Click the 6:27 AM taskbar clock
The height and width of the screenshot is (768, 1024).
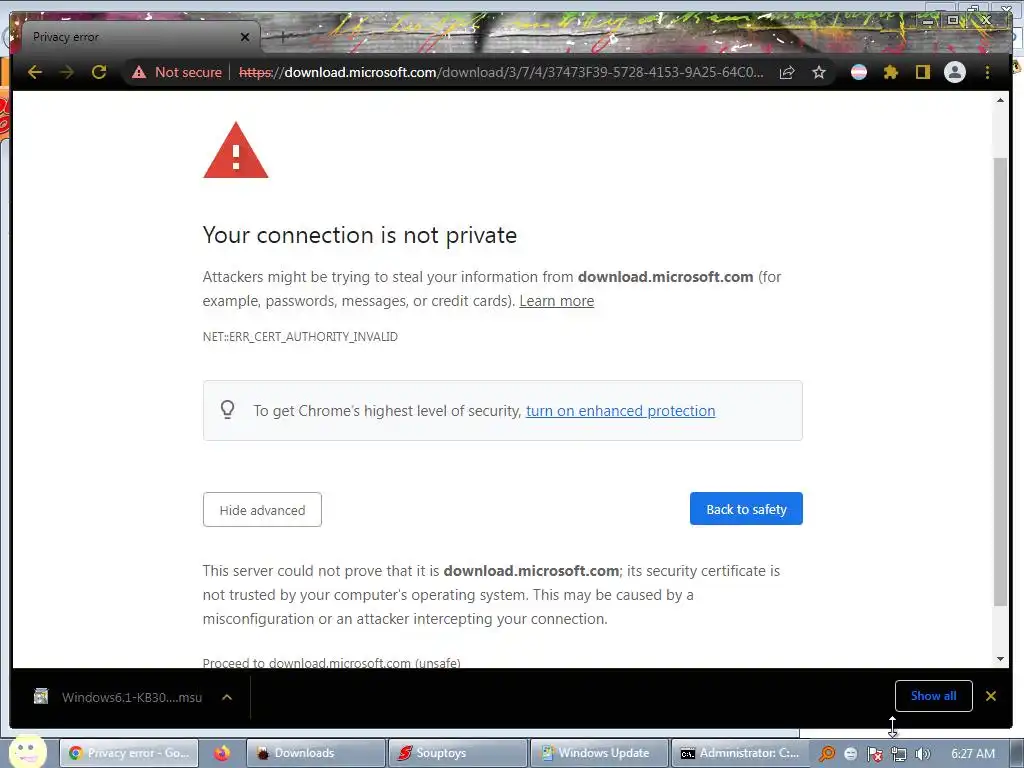point(973,754)
